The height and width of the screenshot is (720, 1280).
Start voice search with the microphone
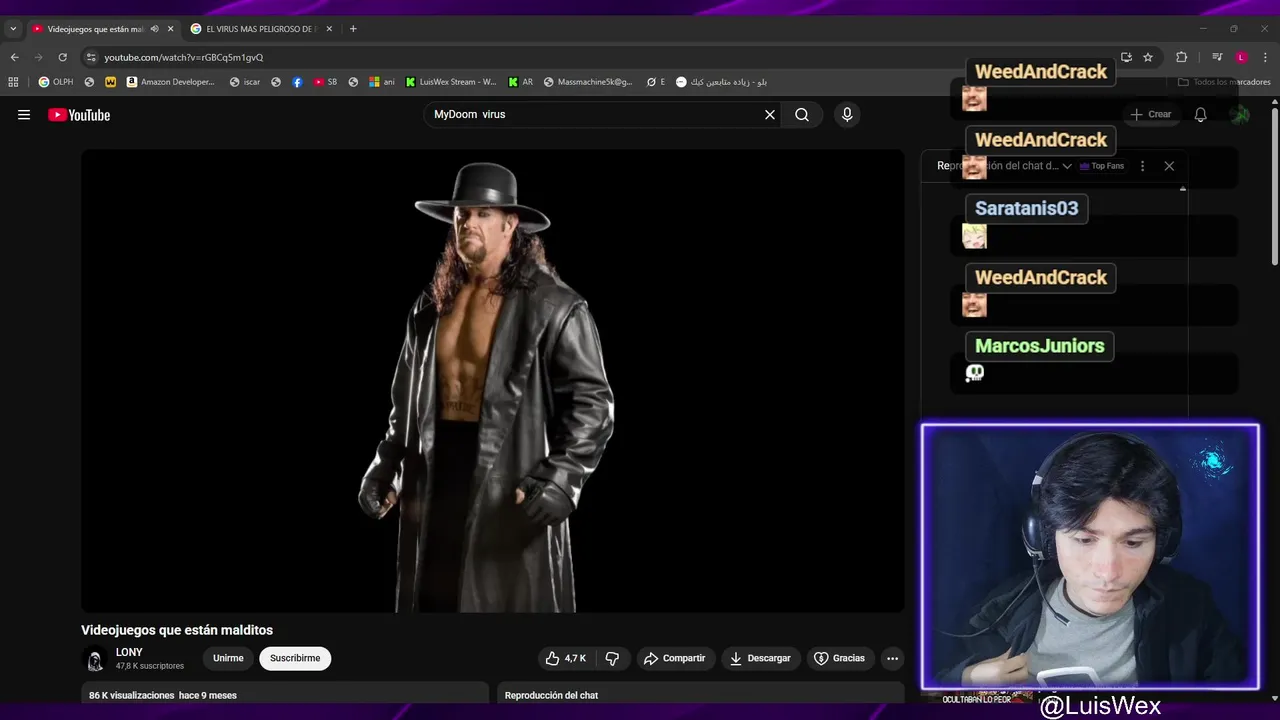click(x=847, y=115)
